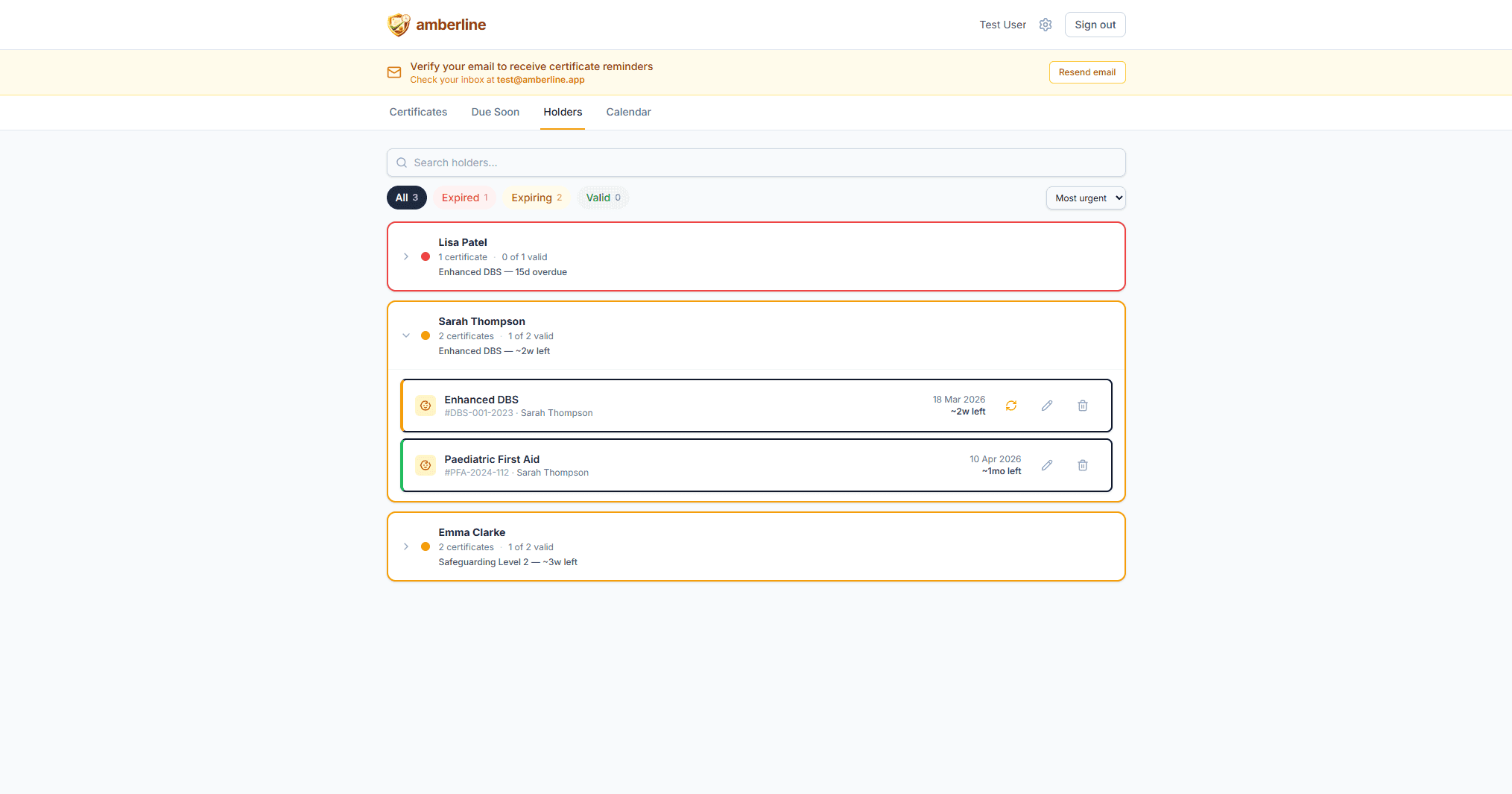Open settings via the gear icon
This screenshot has height=794, width=1512.
(x=1046, y=25)
